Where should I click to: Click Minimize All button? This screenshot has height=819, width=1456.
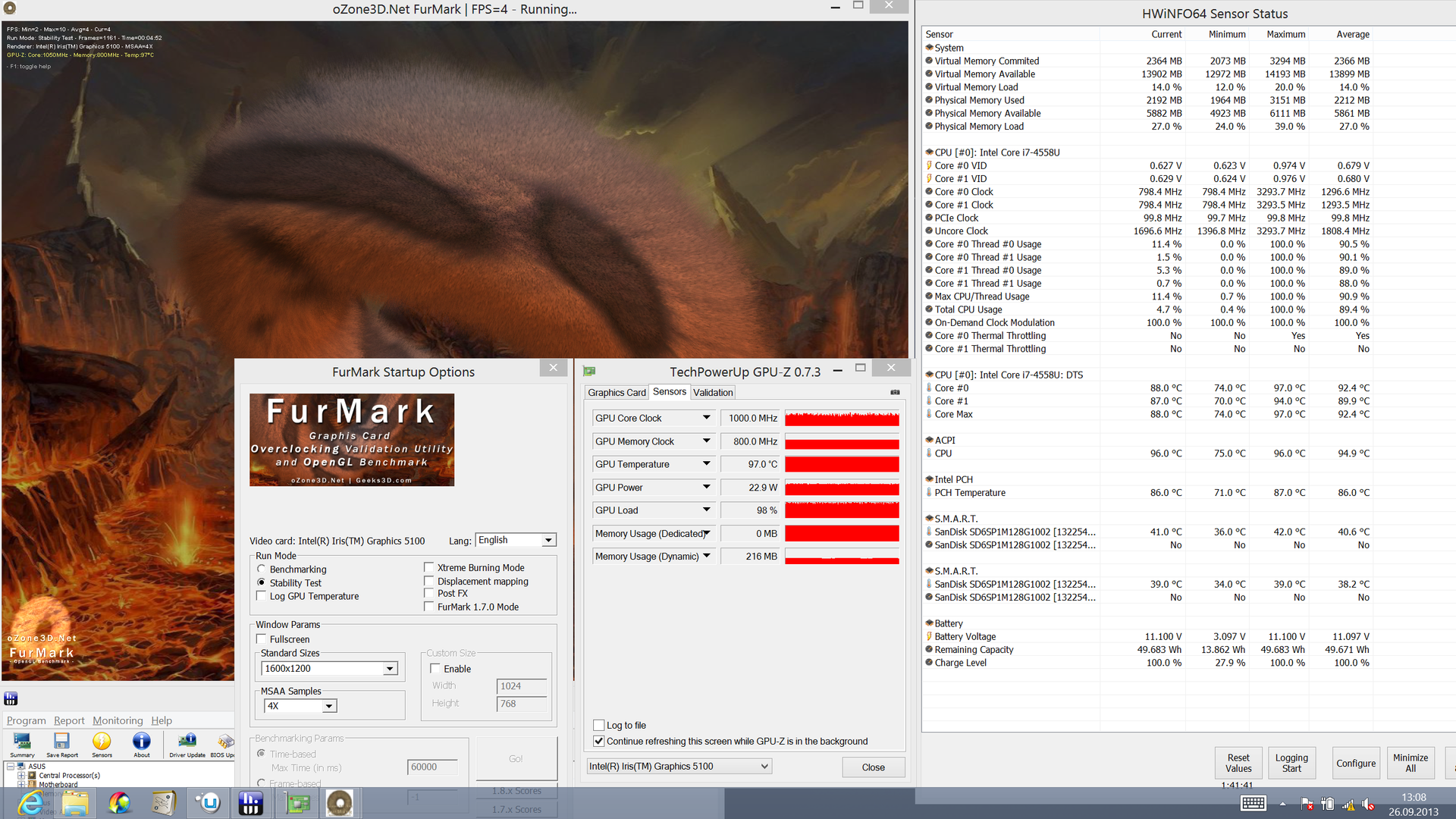(x=1410, y=763)
